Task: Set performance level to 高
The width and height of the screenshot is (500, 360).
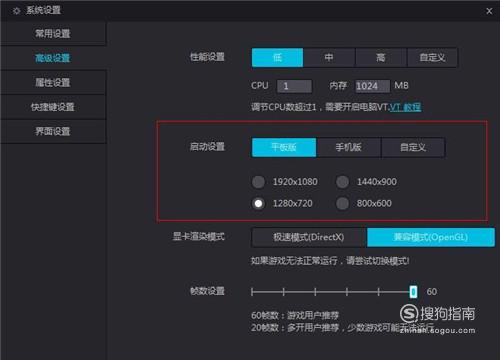Action: click(x=381, y=58)
